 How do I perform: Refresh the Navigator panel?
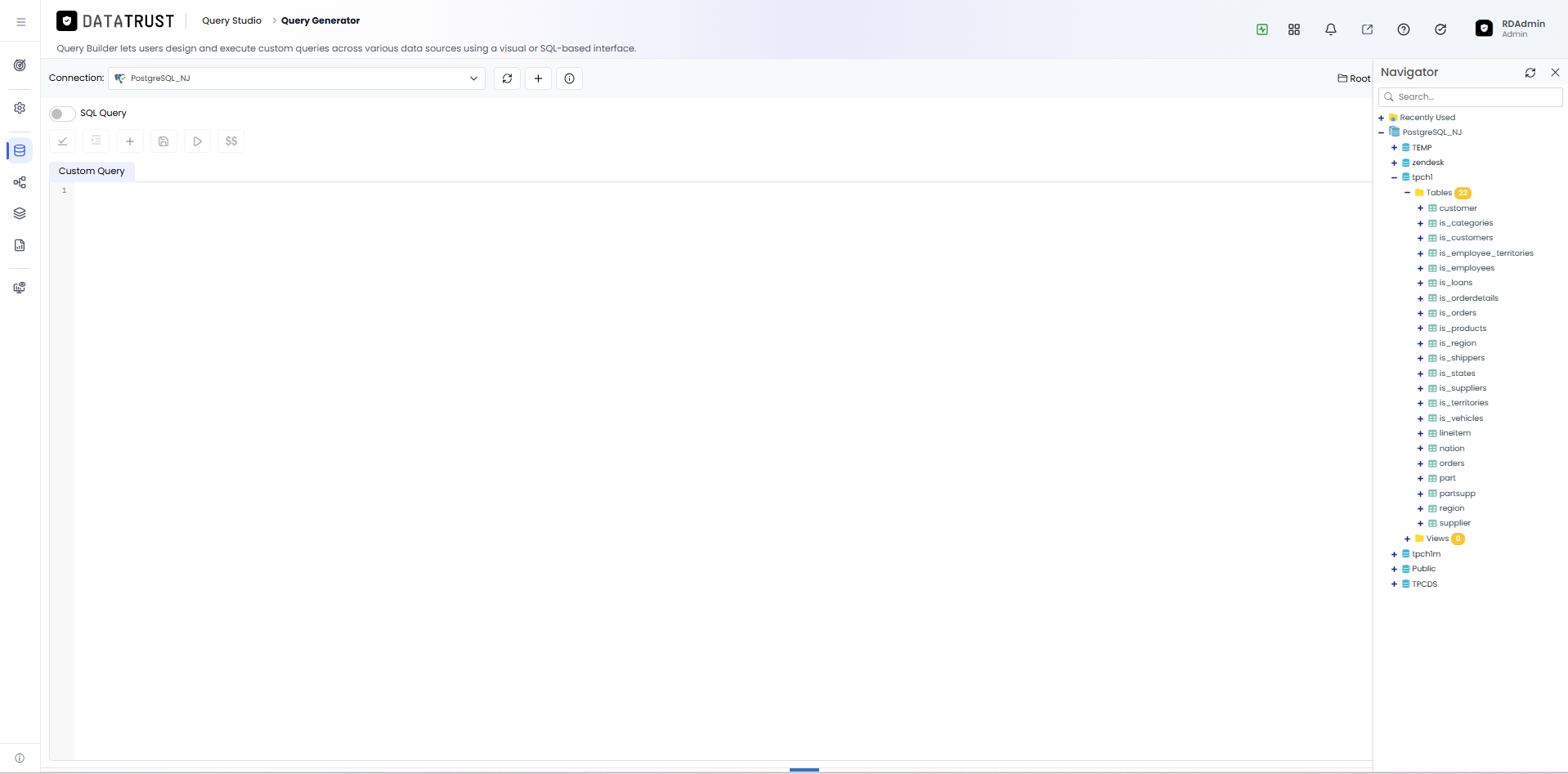(1530, 73)
